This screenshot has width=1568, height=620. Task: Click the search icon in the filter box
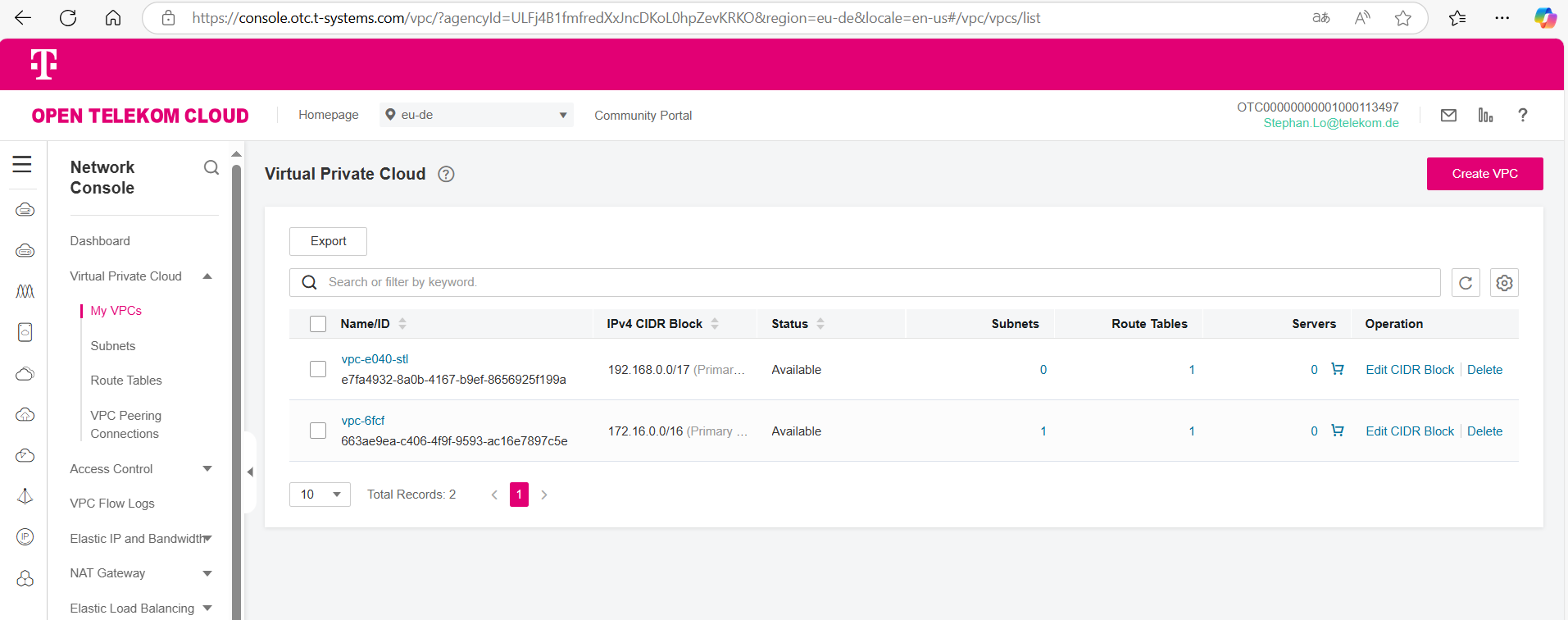tap(309, 282)
